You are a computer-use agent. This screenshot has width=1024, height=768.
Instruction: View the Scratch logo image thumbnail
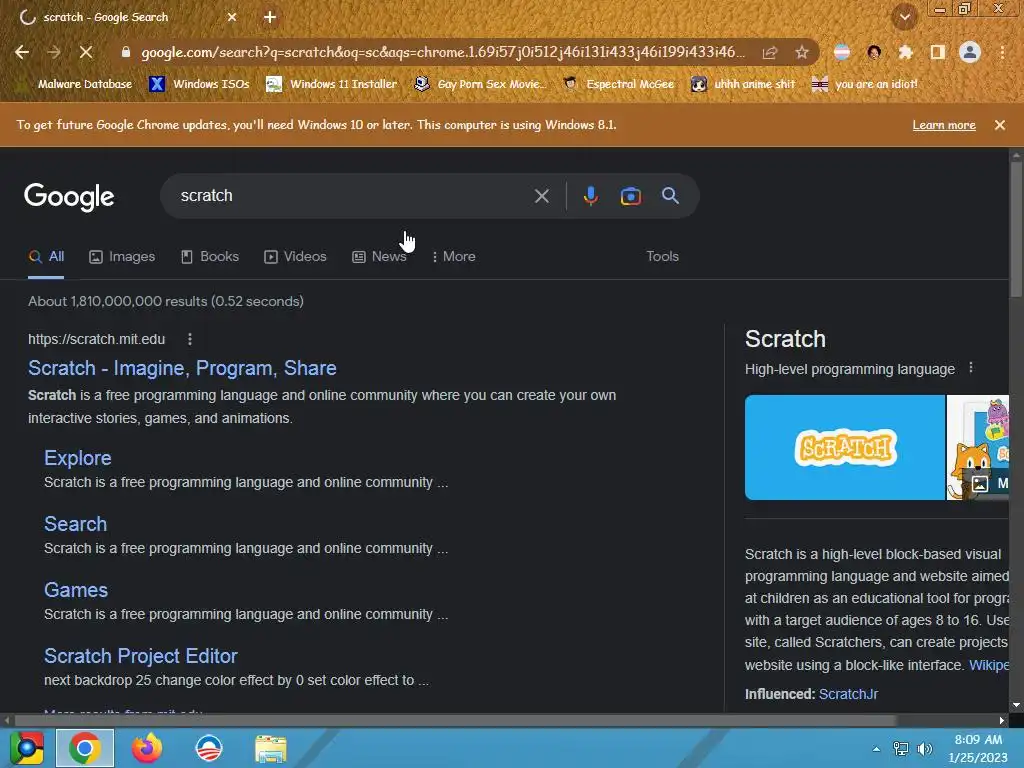click(844, 447)
